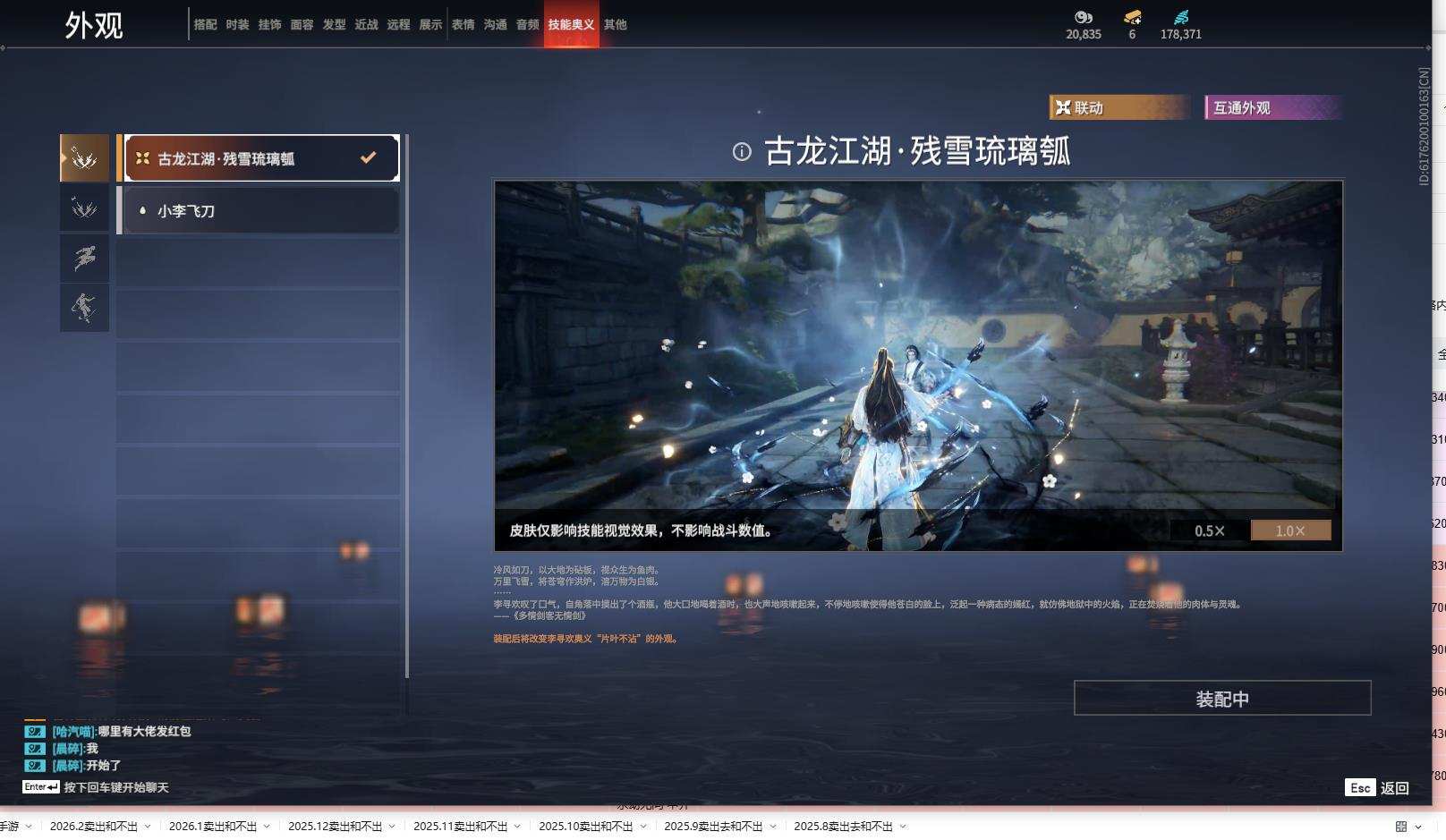Open the 其他 menu tab
The width and height of the screenshot is (1446, 840).
614,24
